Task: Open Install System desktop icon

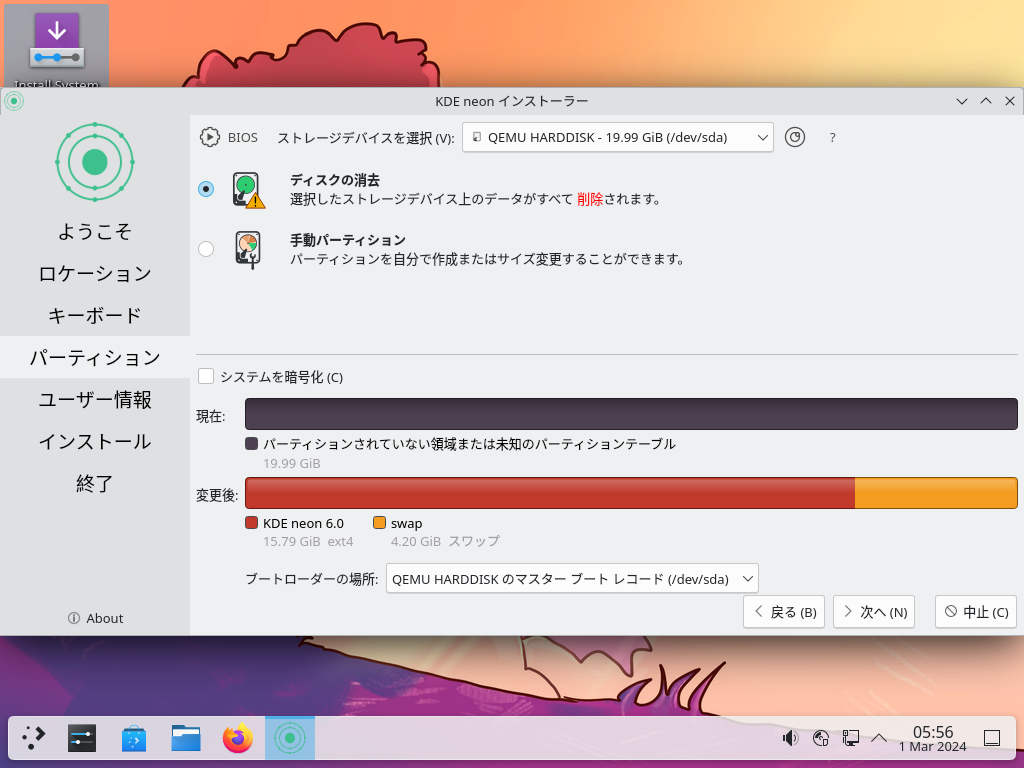Action: point(57,47)
